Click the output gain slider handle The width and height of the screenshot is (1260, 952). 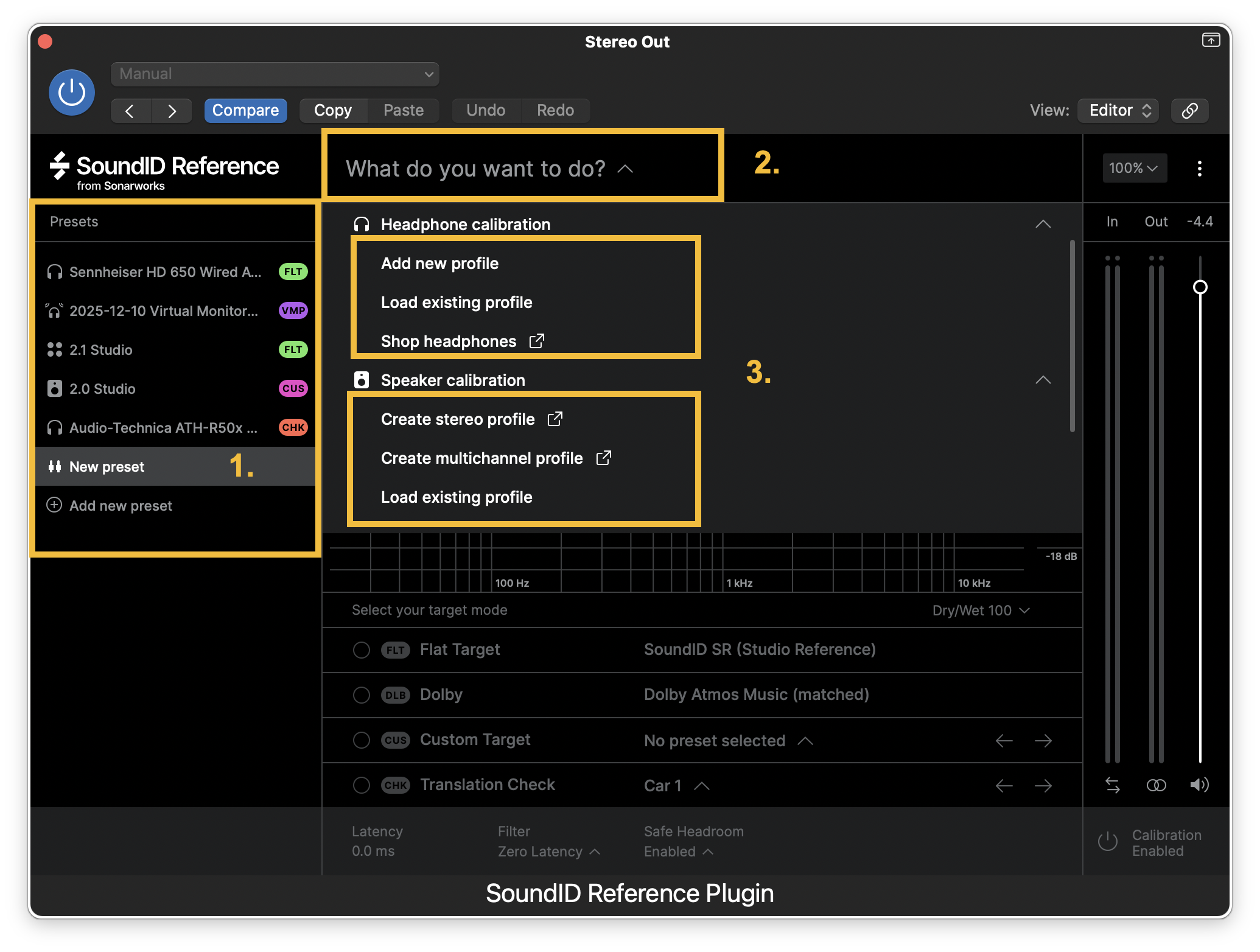[1200, 287]
